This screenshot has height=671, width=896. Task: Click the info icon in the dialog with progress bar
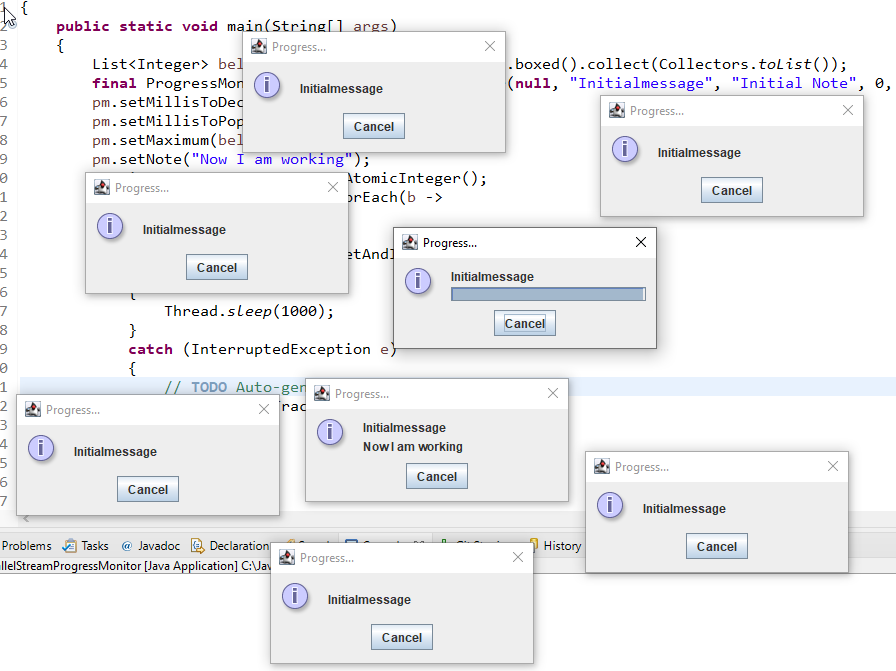pos(418,281)
